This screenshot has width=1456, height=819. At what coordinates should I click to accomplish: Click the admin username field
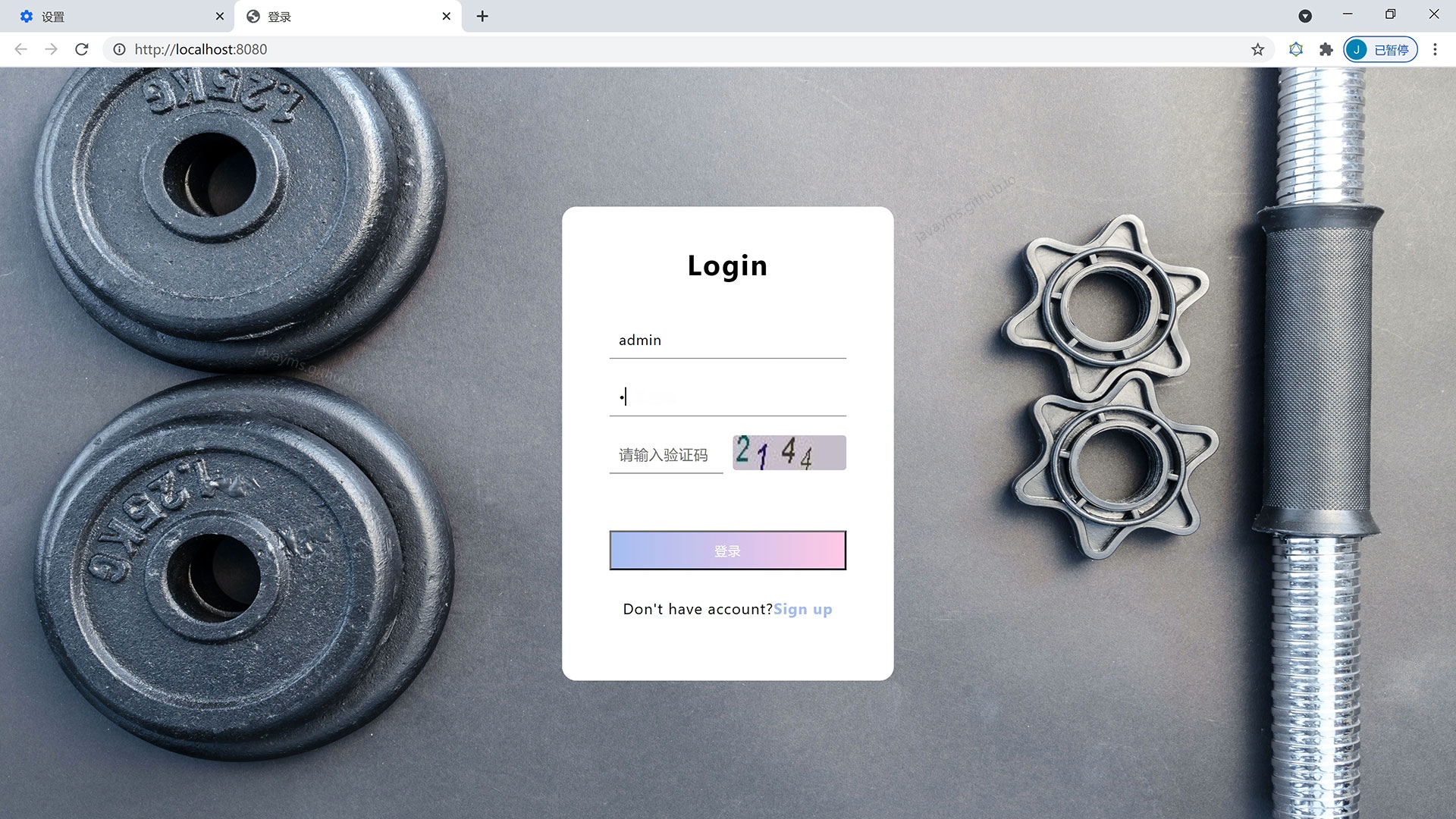(x=727, y=340)
